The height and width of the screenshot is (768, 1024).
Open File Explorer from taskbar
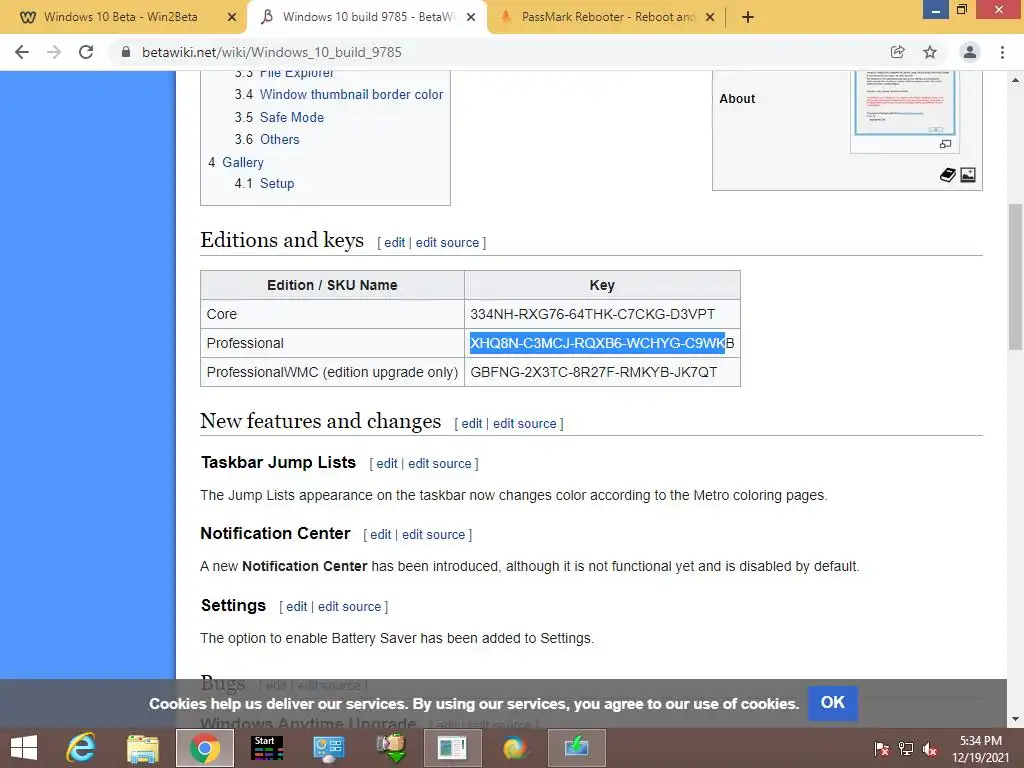(143, 748)
